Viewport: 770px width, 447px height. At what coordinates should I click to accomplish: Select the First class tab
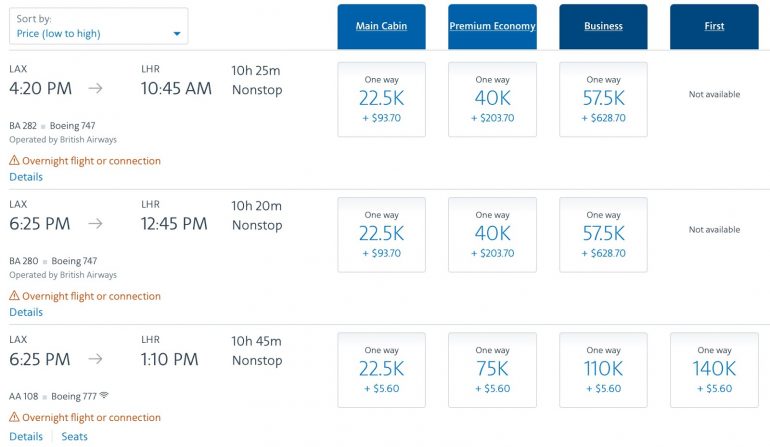(x=714, y=26)
